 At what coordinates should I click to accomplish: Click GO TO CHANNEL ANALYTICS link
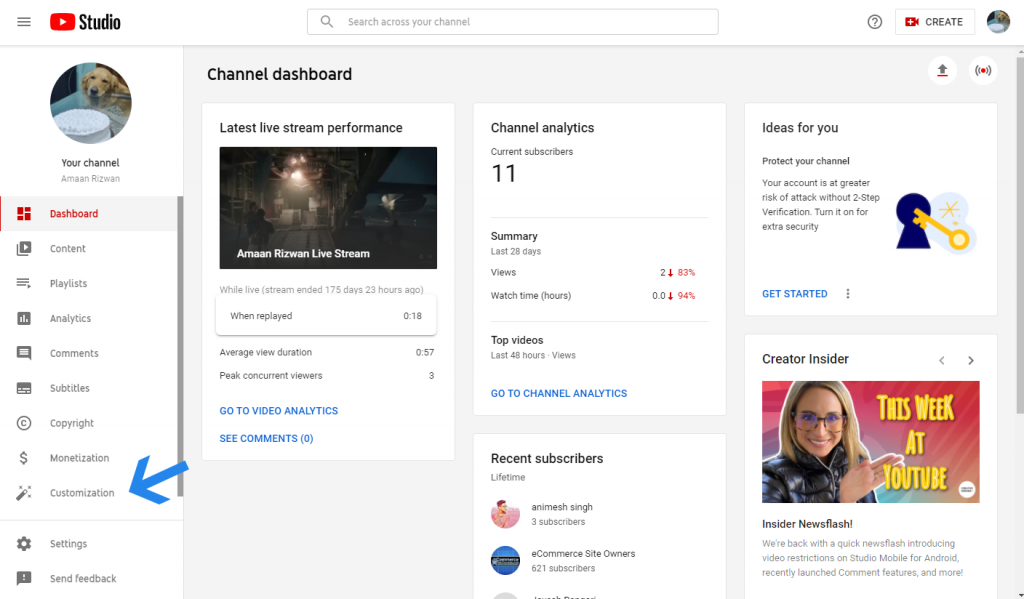(559, 393)
